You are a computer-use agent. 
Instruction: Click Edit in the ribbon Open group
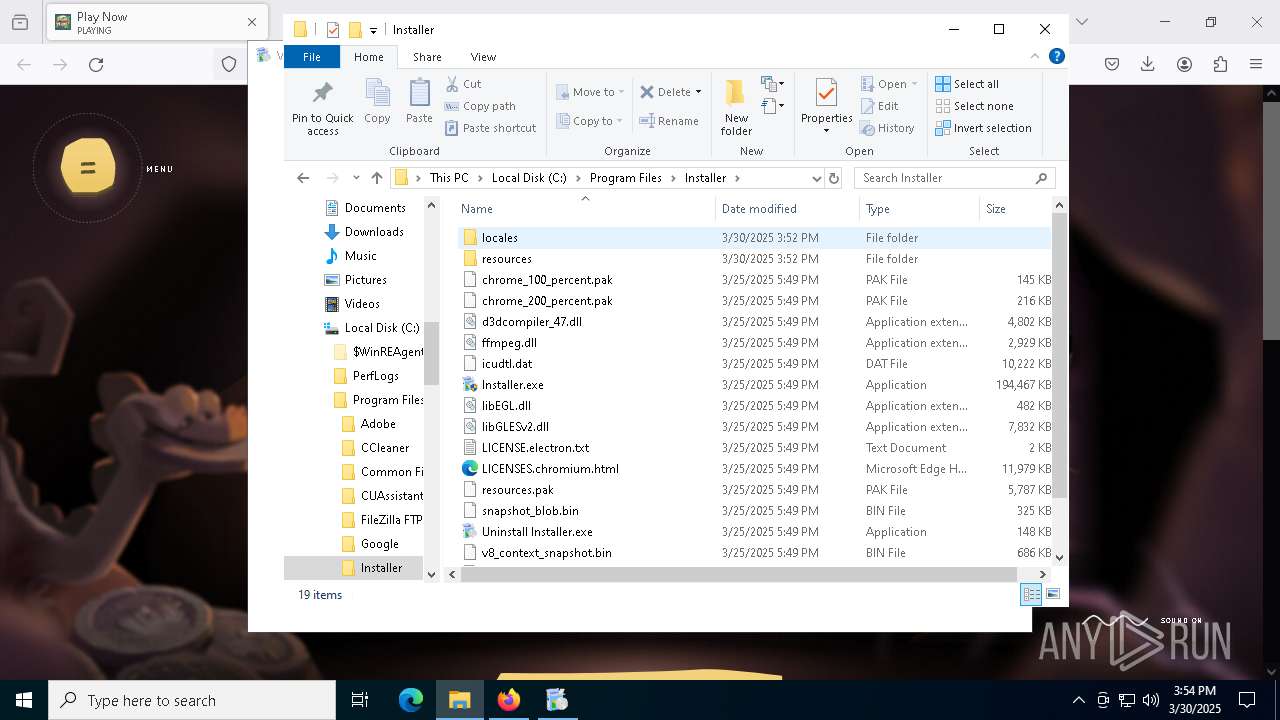pos(879,106)
